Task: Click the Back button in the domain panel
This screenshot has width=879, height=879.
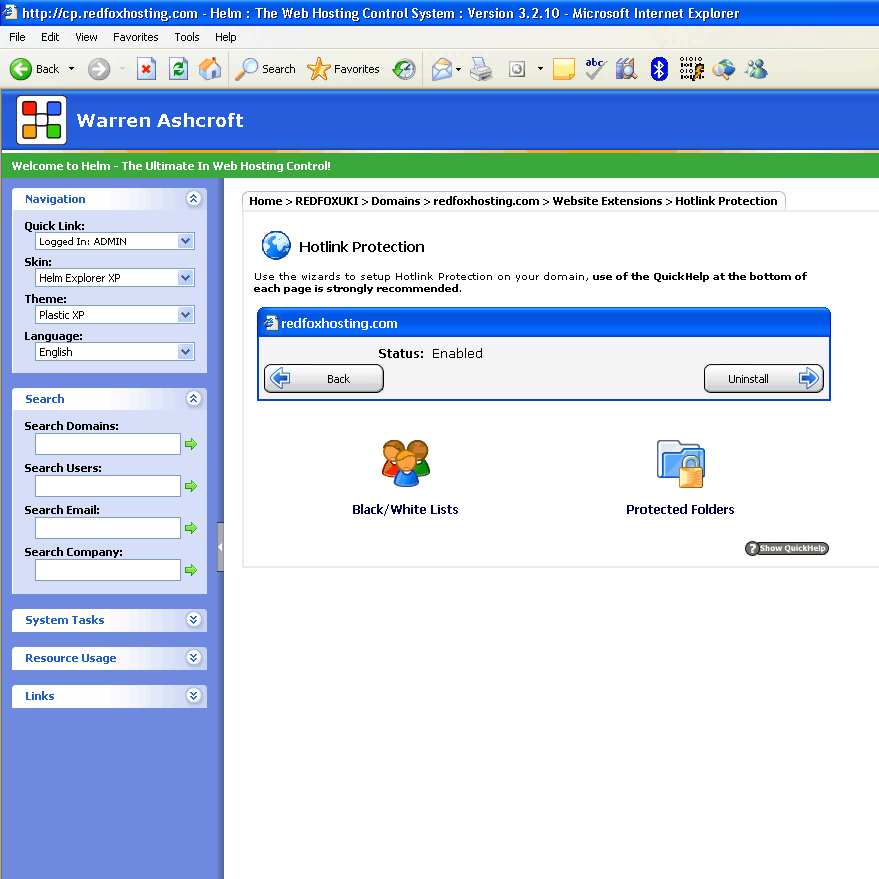Action: (324, 379)
